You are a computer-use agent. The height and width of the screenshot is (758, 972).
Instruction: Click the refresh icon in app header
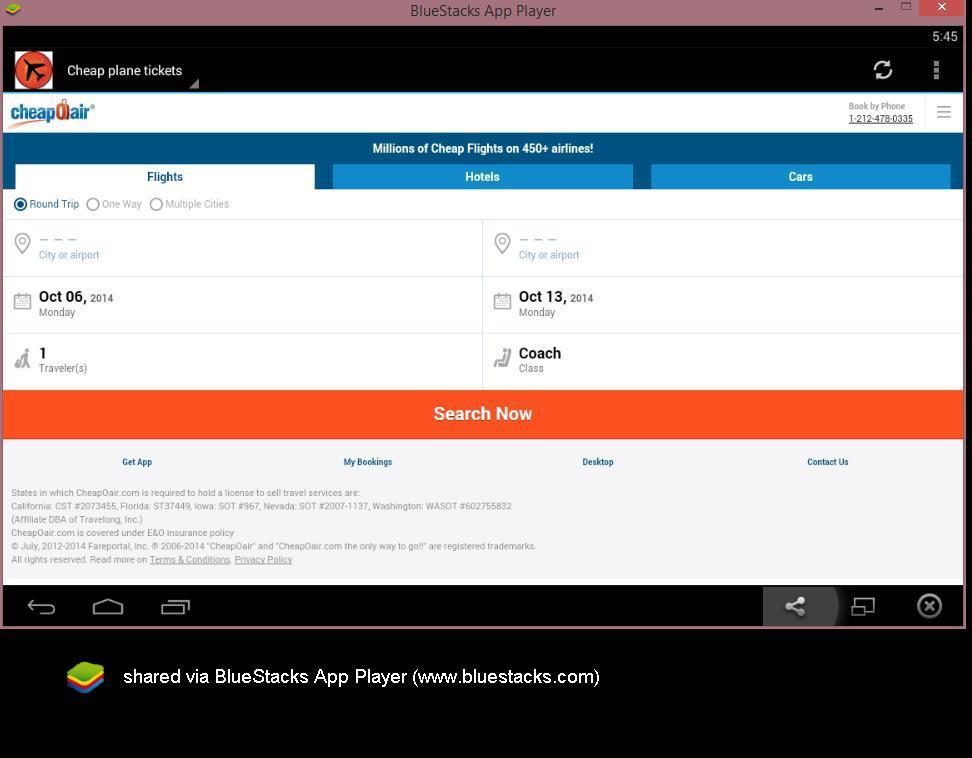click(882, 70)
